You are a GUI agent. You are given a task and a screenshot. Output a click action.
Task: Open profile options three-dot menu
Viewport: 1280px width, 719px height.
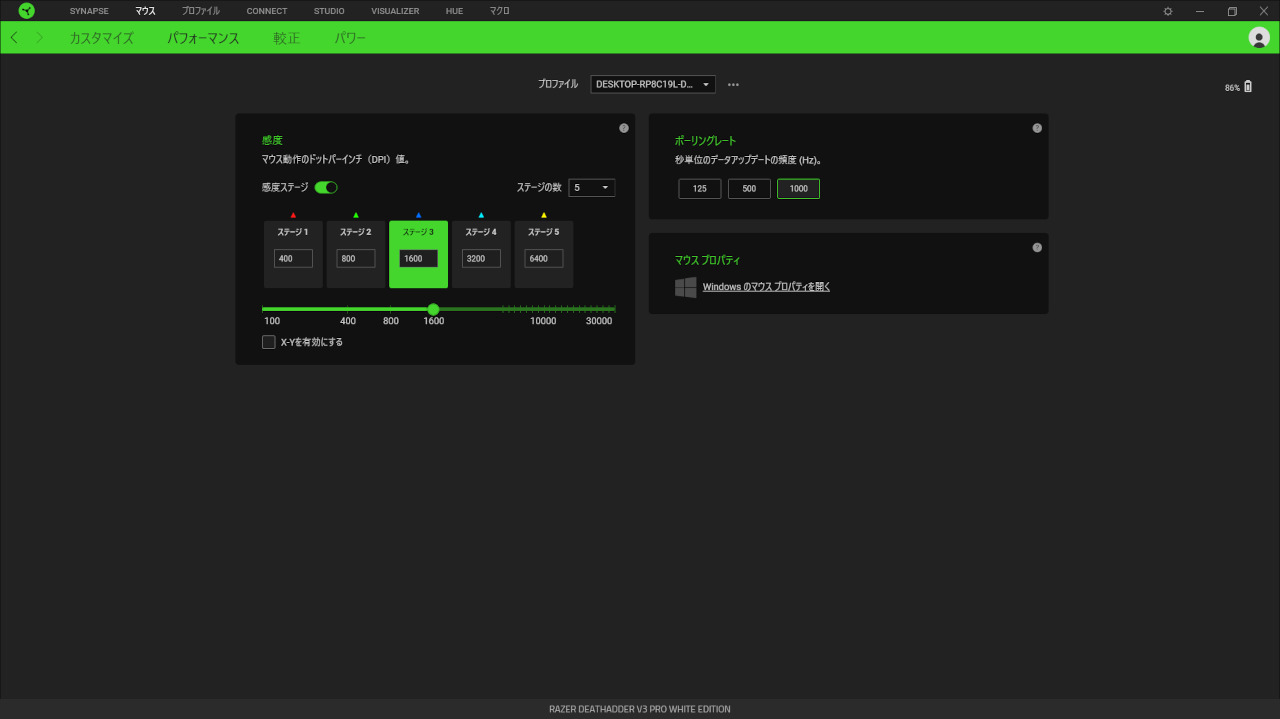(733, 85)
